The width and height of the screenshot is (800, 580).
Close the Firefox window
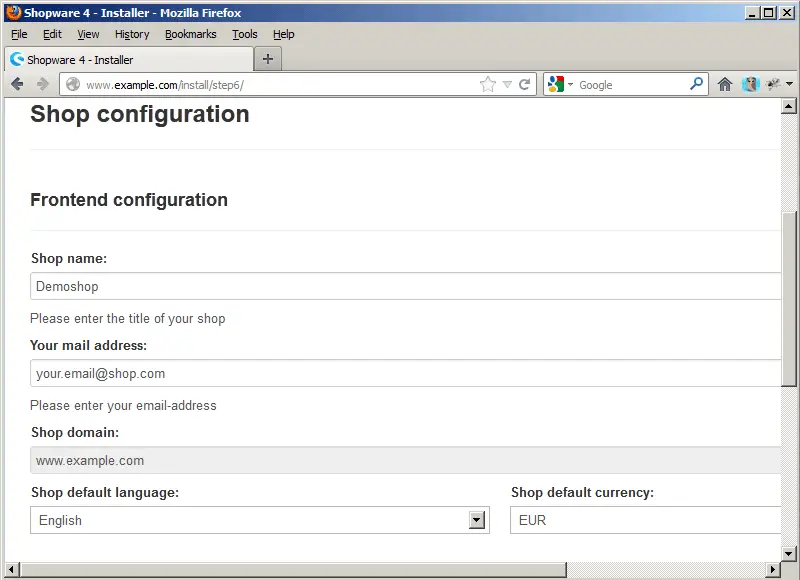click(x=787, y=13)
